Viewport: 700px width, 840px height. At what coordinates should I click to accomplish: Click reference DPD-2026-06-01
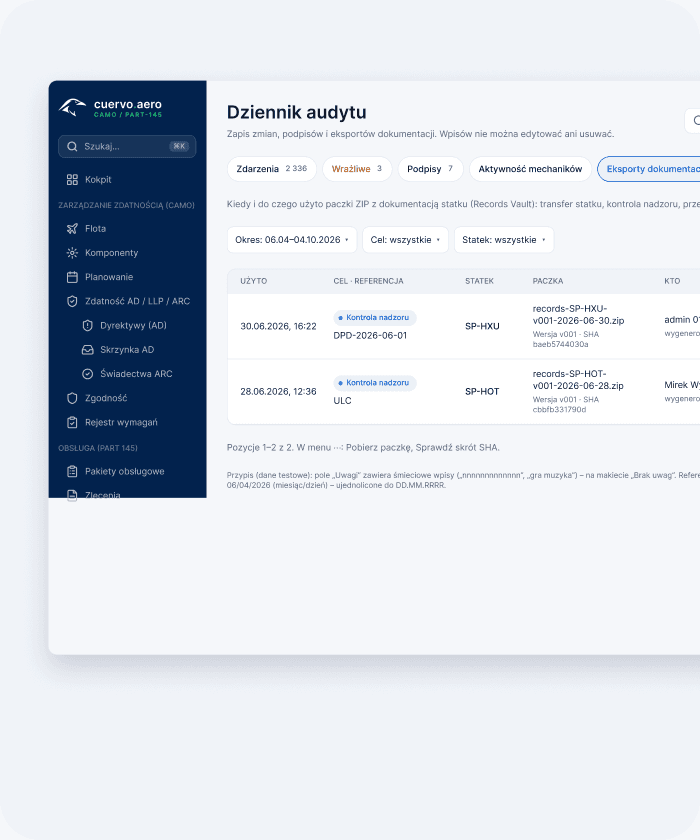(370, 335)
